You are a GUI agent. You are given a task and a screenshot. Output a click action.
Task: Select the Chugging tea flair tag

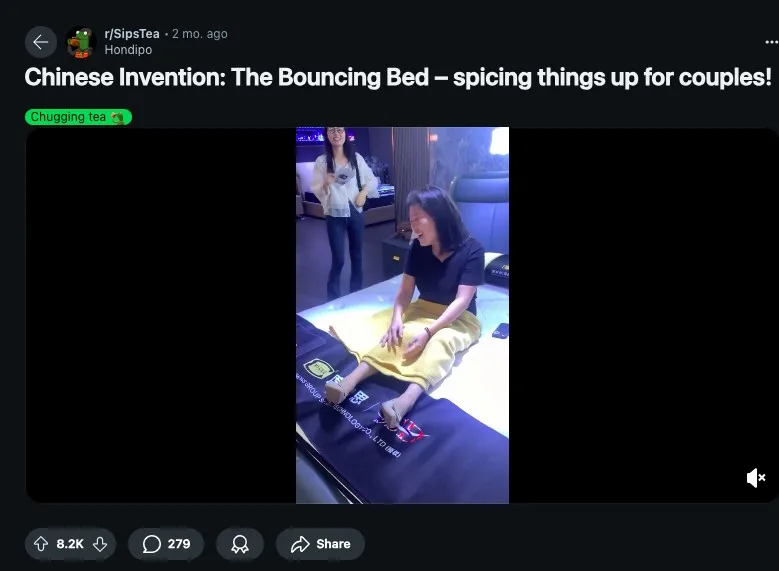pos(68,117)
